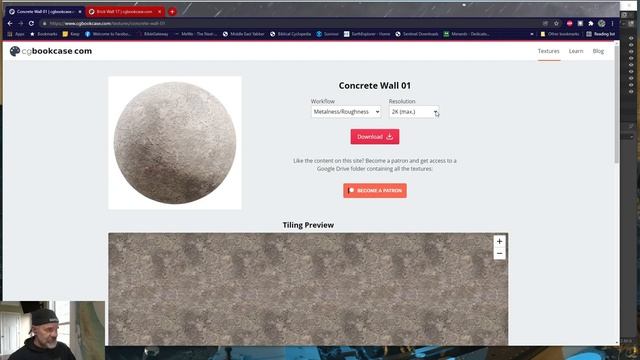Screen dimensions: 640x360
Task: Open the Keep bookmark
Action: [x=71, y=34]
